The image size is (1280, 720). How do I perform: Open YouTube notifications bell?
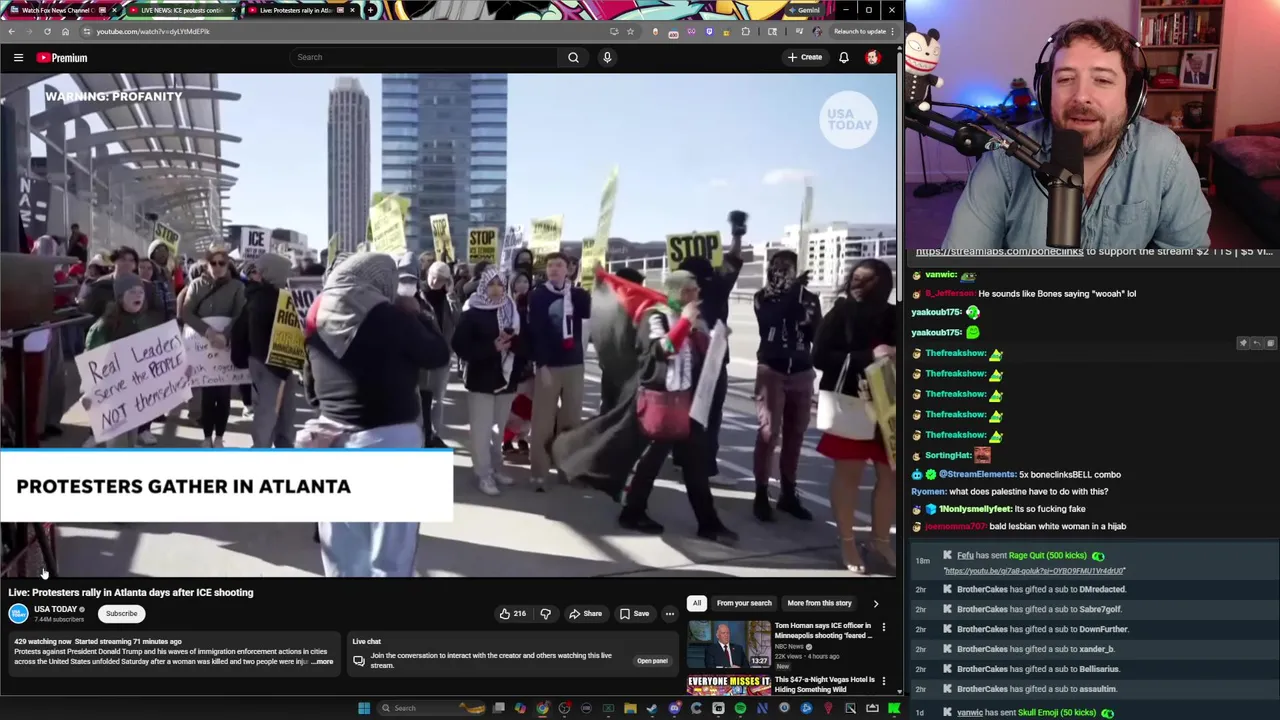coord(844,58)
